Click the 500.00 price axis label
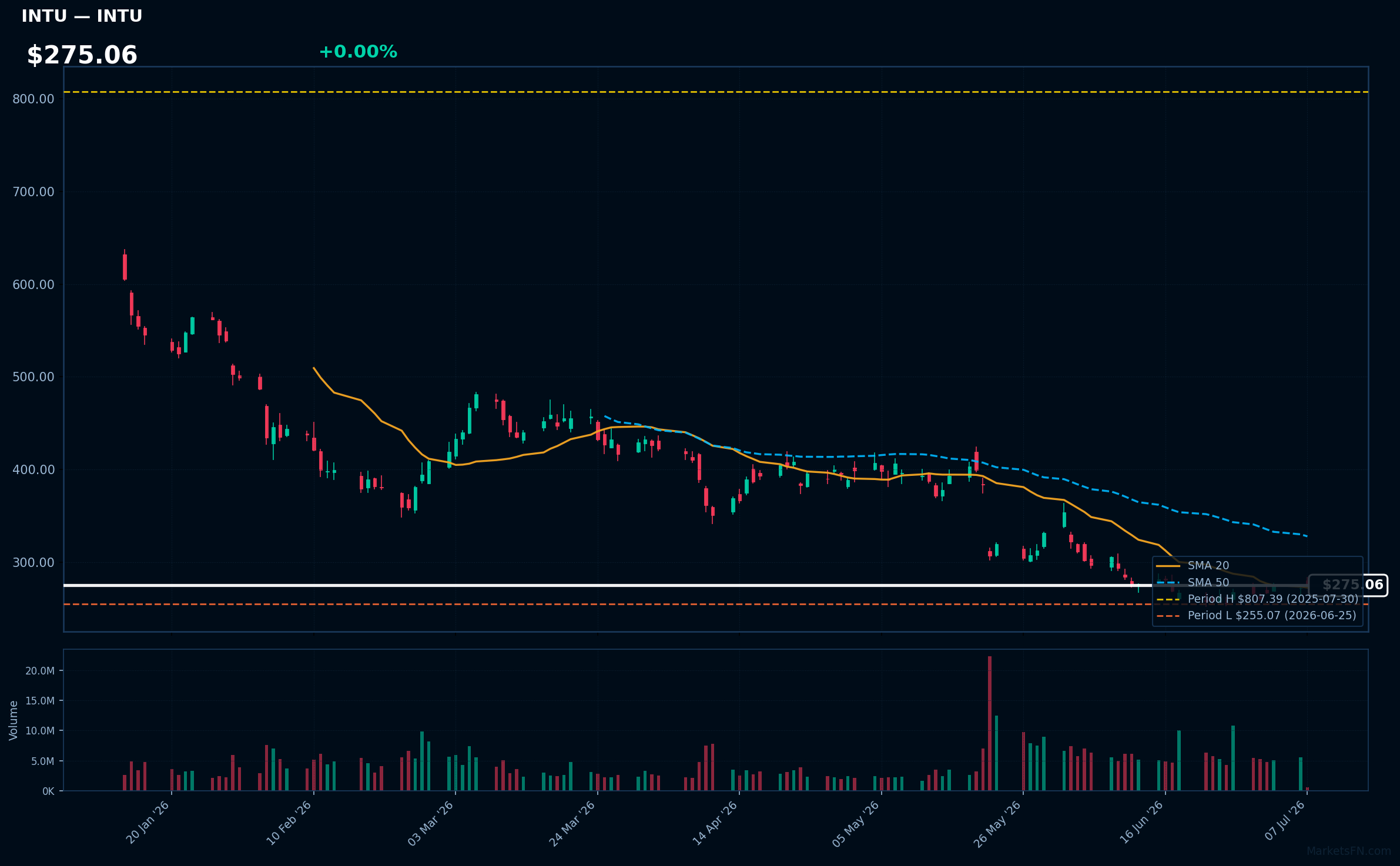Viewport: 1400px width, 866px height. point(34,377)
